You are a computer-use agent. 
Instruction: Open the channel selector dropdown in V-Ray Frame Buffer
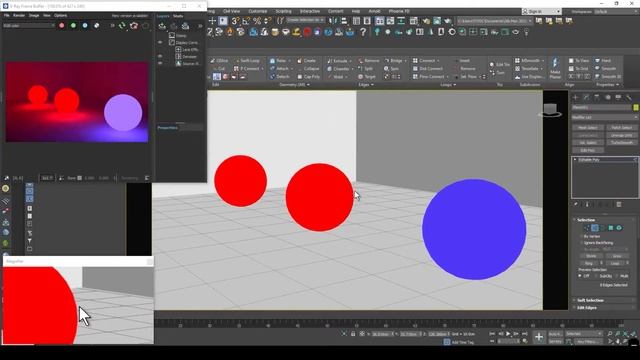click(29, 25)
